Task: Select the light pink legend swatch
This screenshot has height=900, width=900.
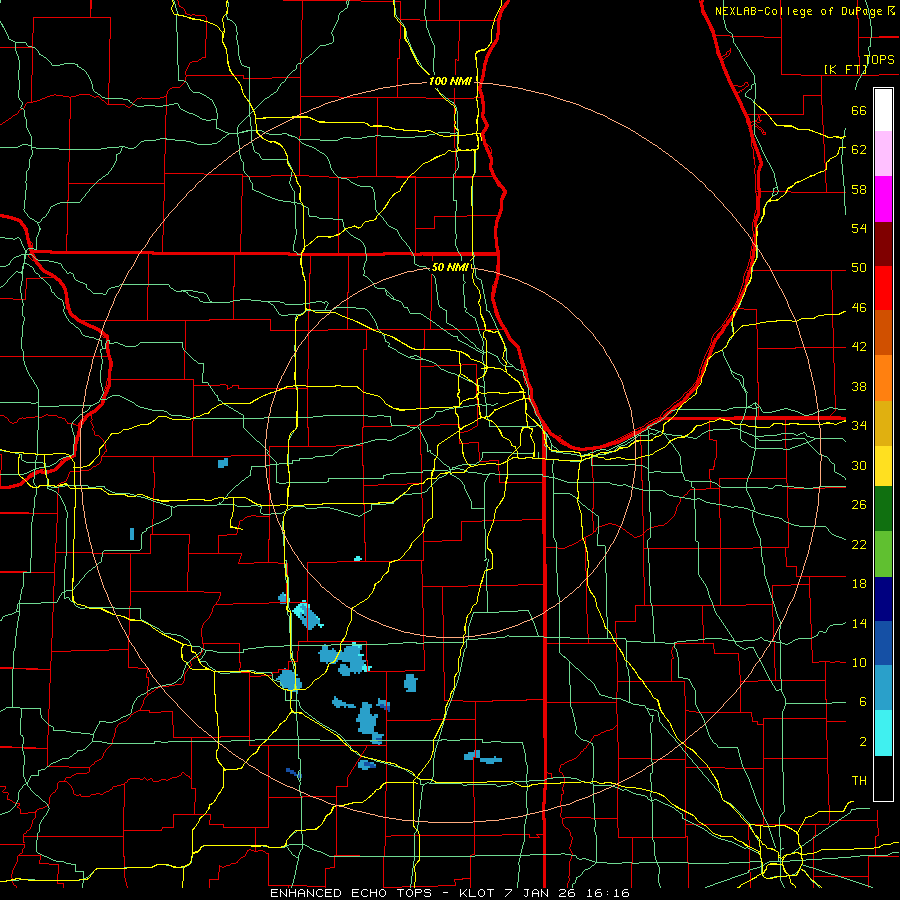Action: (x=883, y=154)
